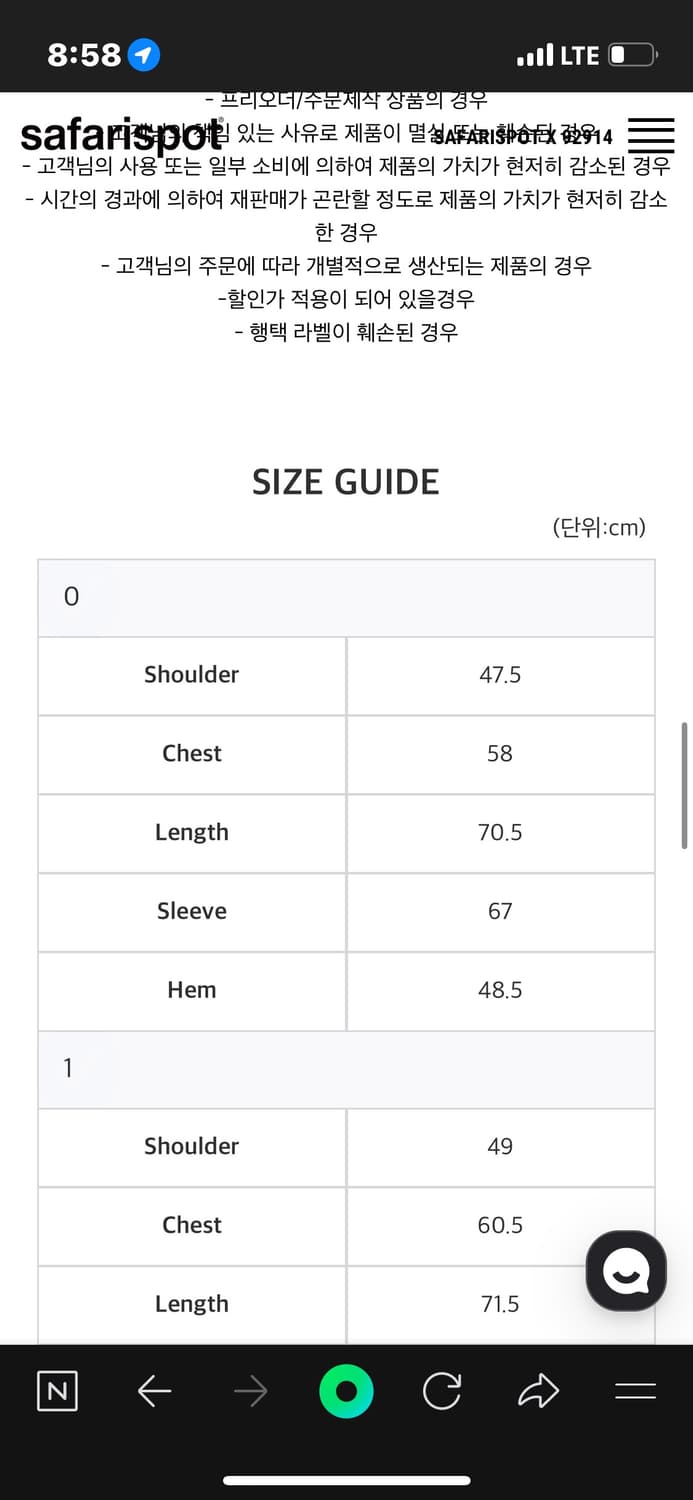This screenshot has width=693, height=1500.
Task: Open the site navigation hamburger menu
Action: tap(650, 135)
